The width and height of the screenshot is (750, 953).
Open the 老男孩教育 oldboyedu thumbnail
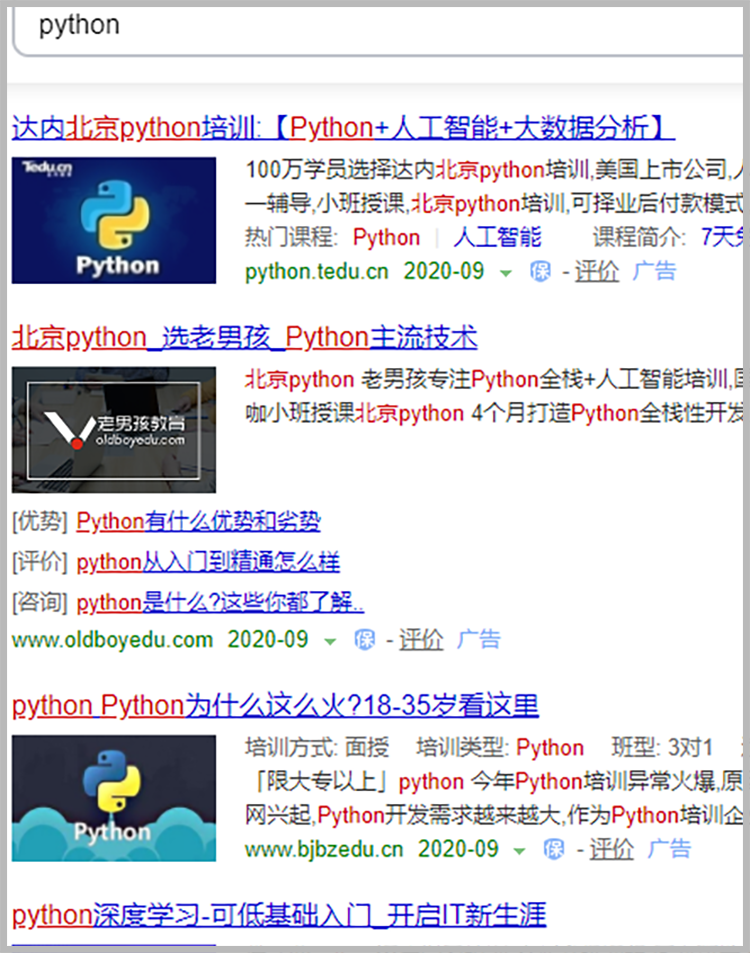114,430
